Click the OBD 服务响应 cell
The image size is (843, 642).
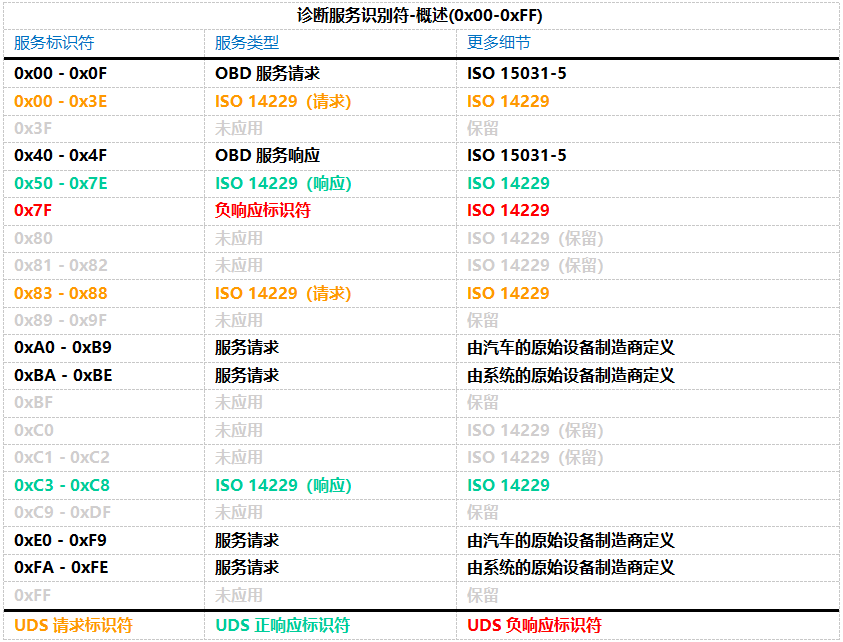[267, 156]
